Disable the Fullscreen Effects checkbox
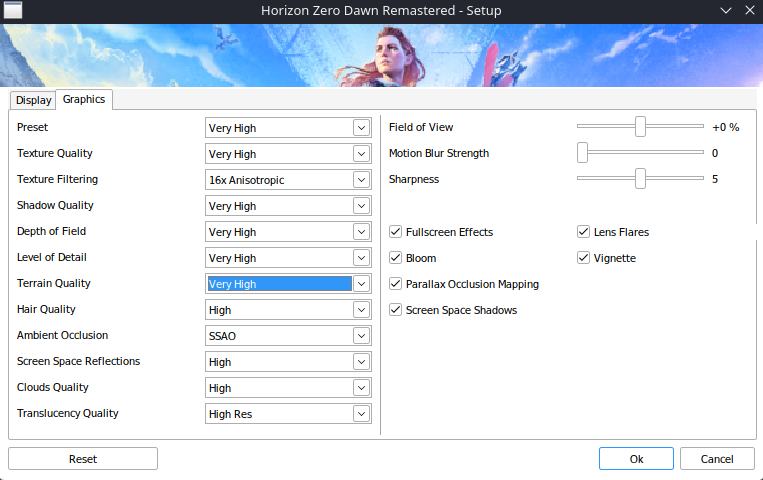 pos(396,232)
